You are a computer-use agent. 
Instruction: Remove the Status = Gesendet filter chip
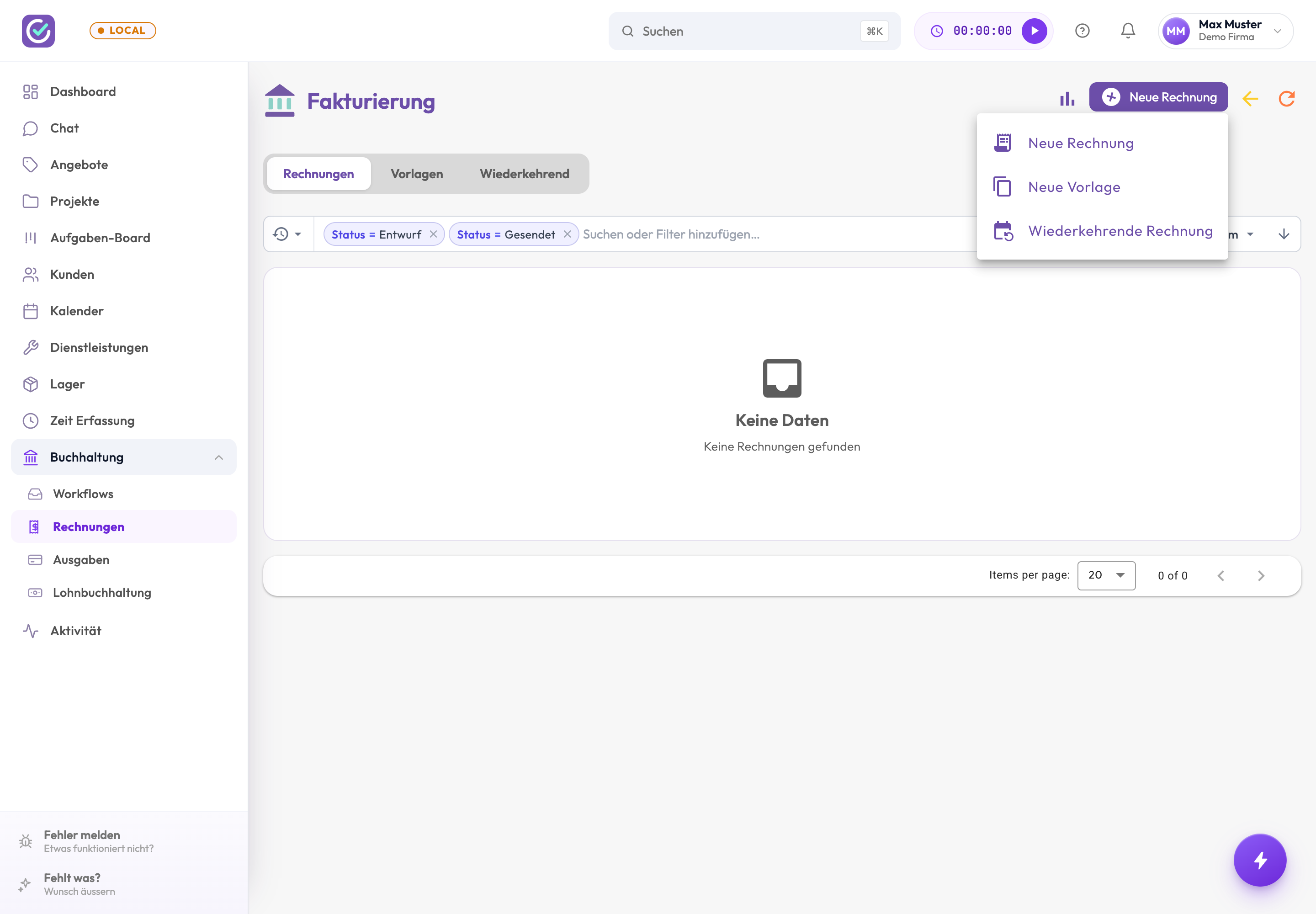(567, 234)
